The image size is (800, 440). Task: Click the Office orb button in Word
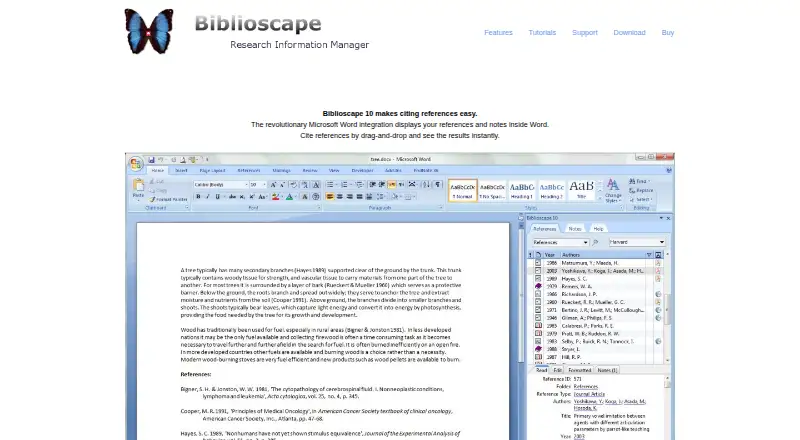136,163
